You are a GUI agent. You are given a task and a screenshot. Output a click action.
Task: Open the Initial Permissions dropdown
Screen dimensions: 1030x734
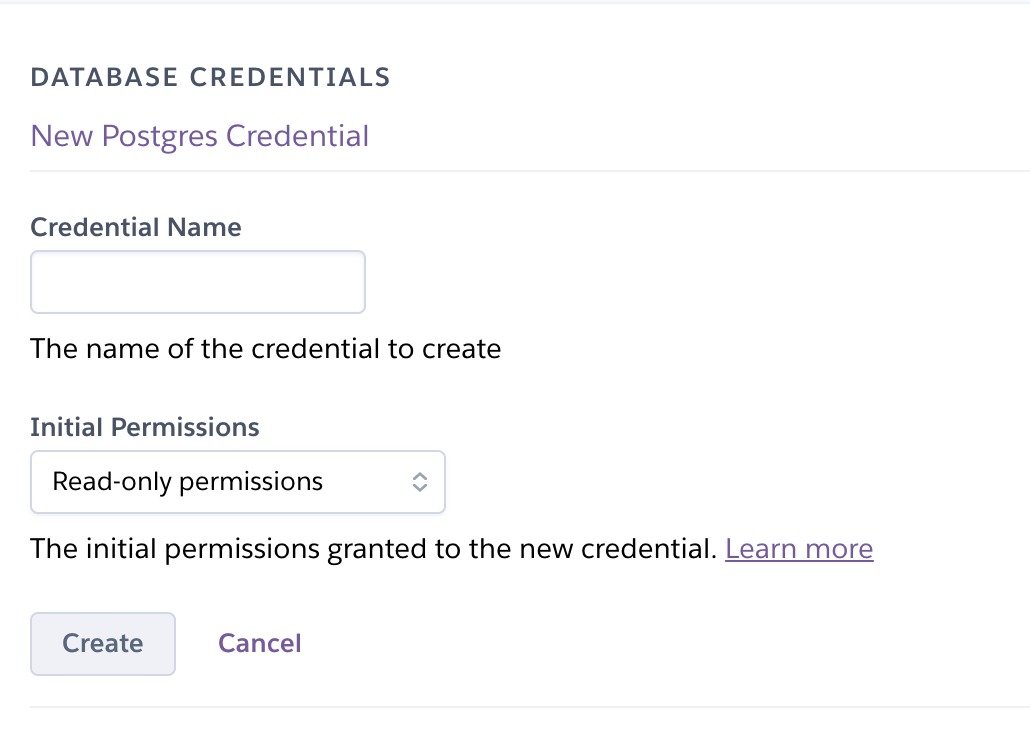(x=237, y=482)
